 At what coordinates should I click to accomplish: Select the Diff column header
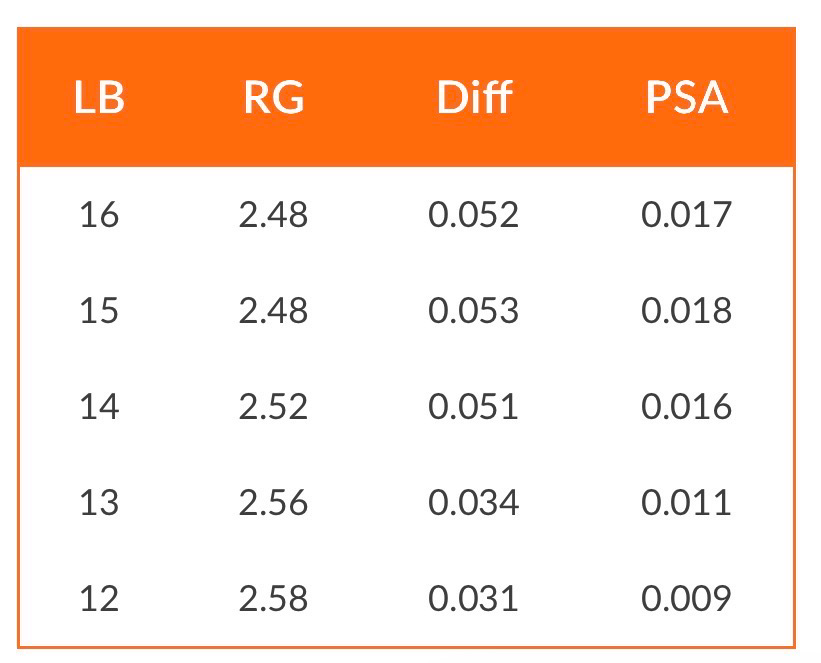474,97
